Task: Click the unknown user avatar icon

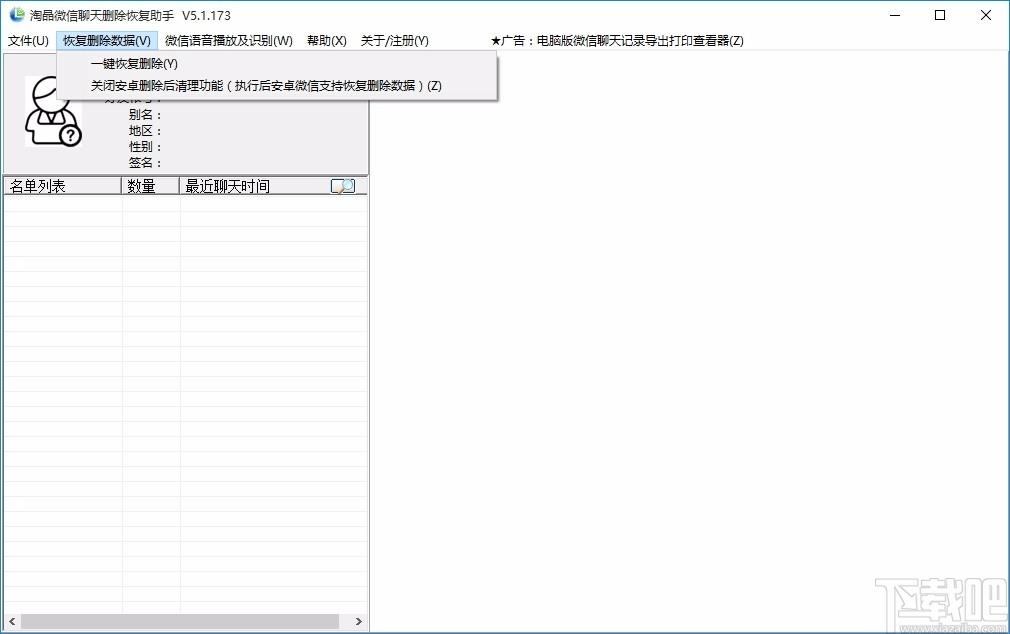Action: 53,111
